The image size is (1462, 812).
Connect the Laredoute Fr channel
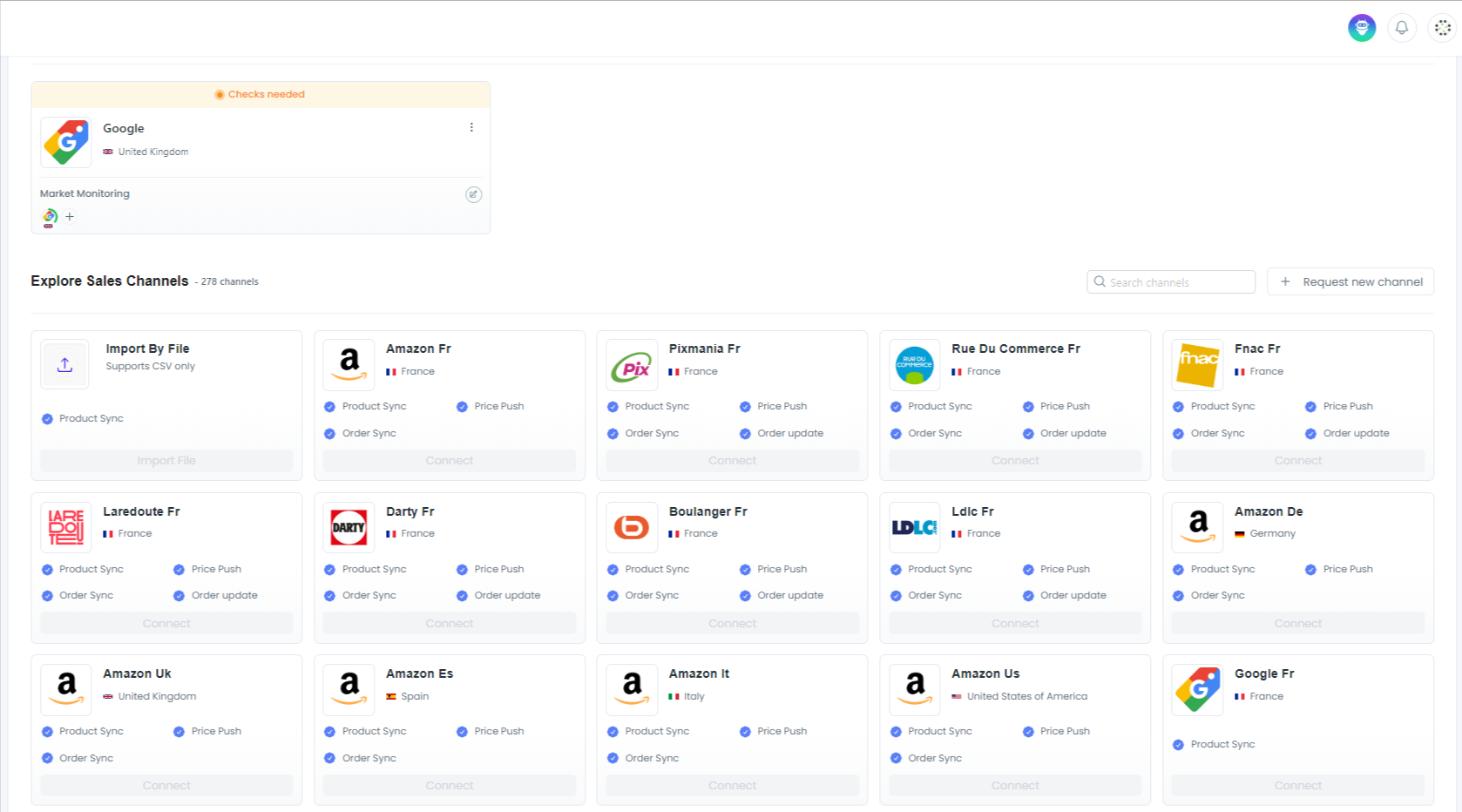[166, 623]
